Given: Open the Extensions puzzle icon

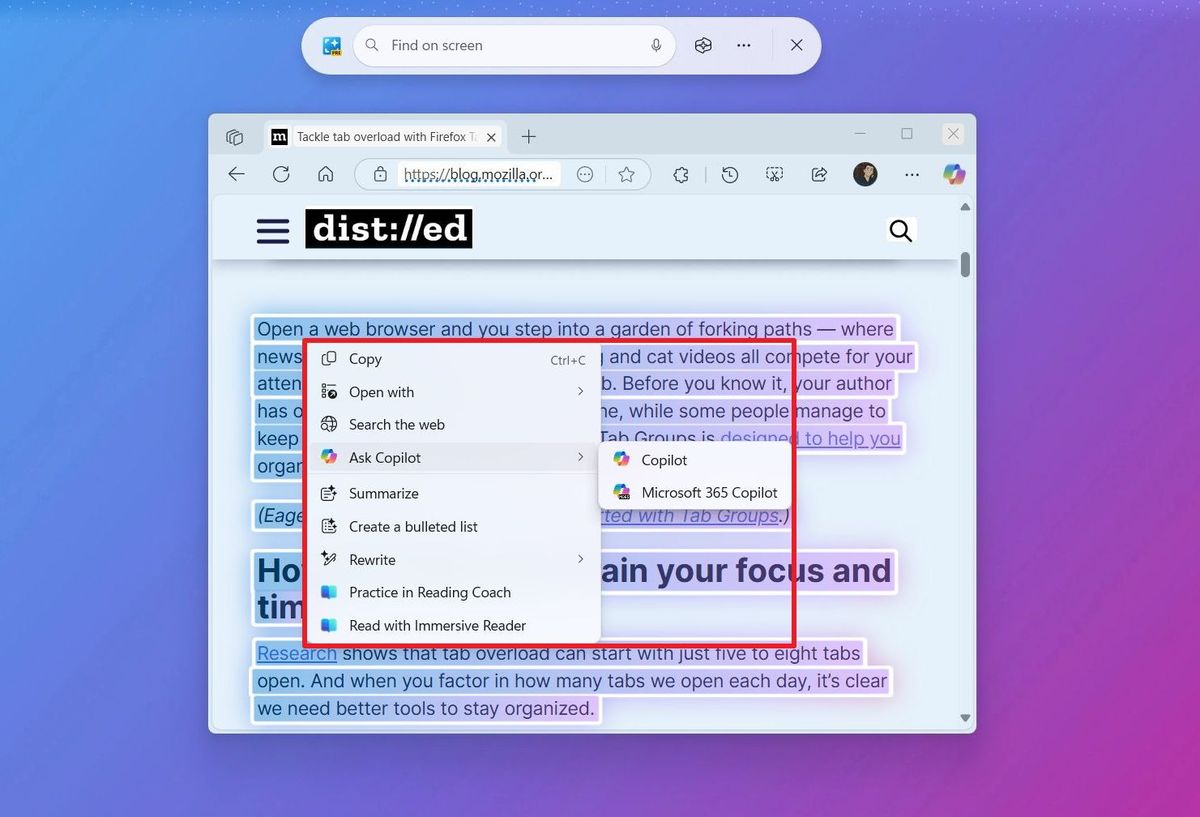Looking at the screenshot, I should 680,174.
